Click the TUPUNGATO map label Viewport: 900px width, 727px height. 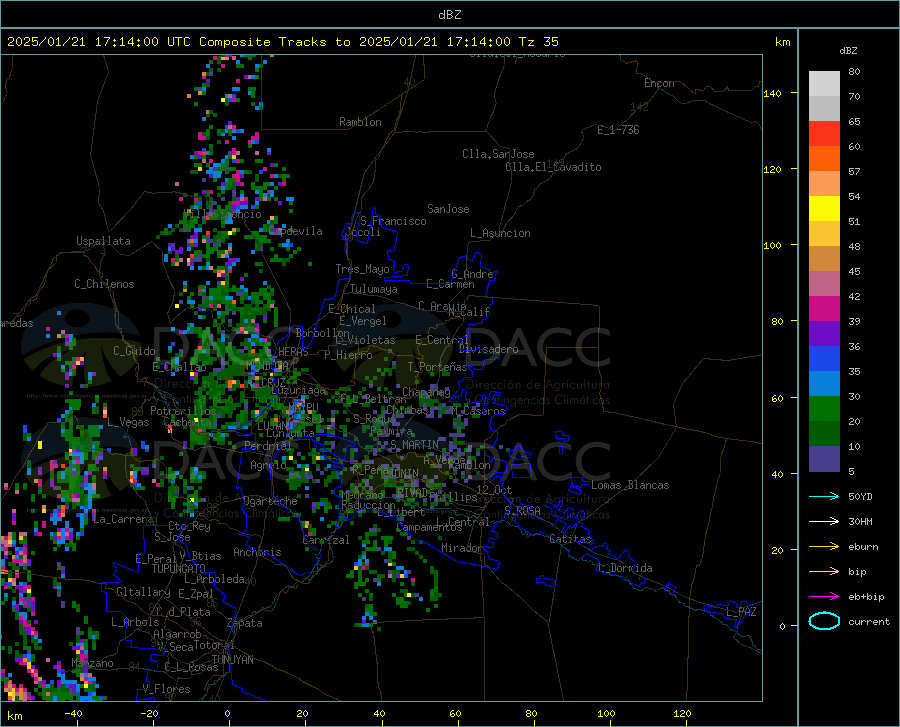pos(179,569)
